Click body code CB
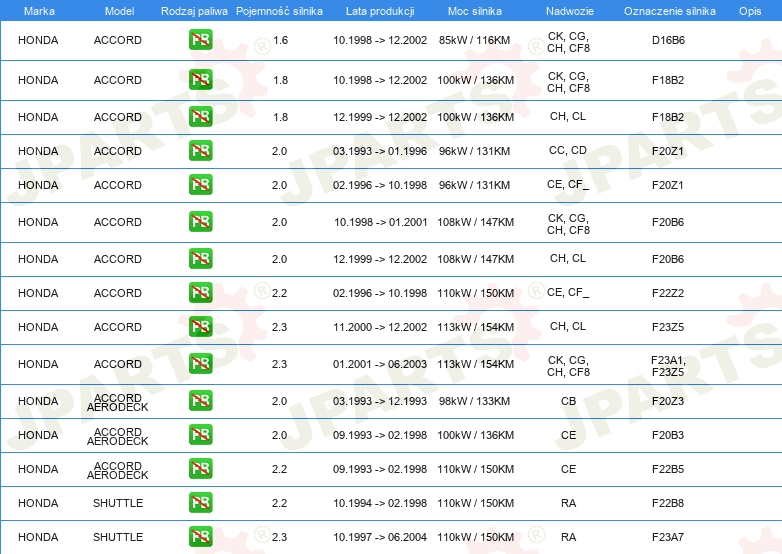This screenshot has width=782, height=554. point(569,401)
